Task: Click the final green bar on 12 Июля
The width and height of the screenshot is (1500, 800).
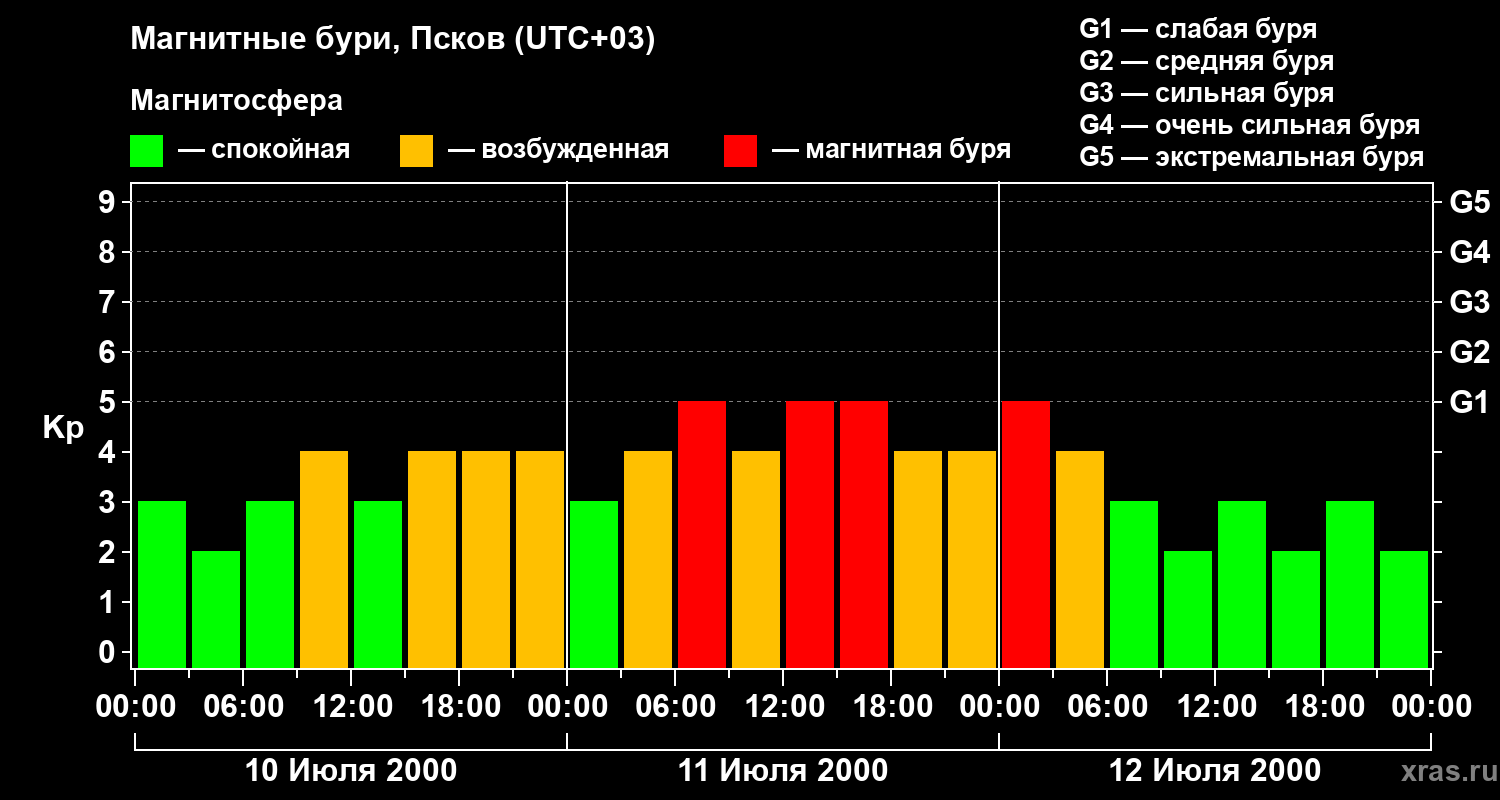Action: [1404, 609]
